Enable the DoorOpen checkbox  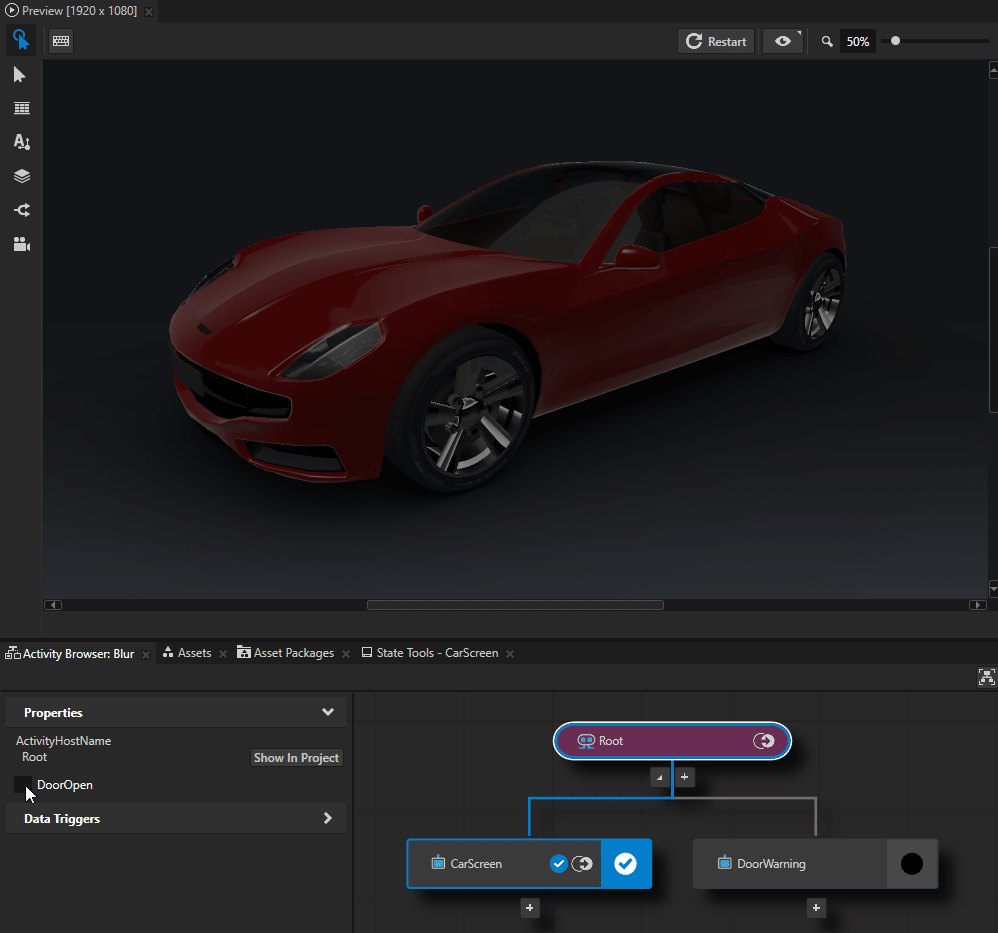point(24,785)
